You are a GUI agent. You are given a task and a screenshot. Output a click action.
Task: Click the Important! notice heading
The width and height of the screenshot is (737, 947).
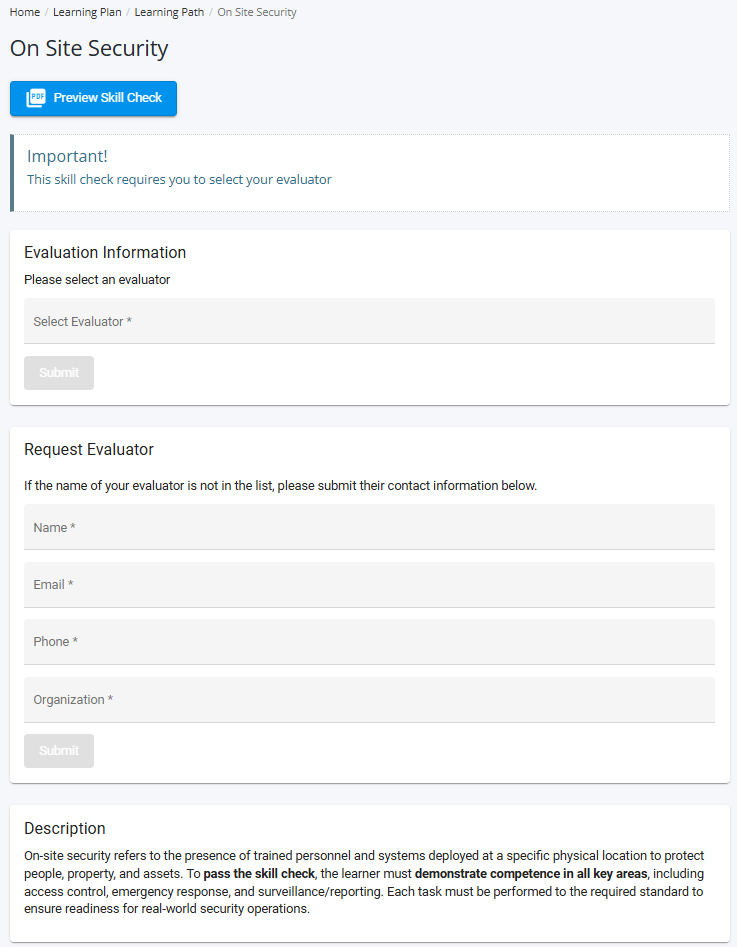click(67, 156)
